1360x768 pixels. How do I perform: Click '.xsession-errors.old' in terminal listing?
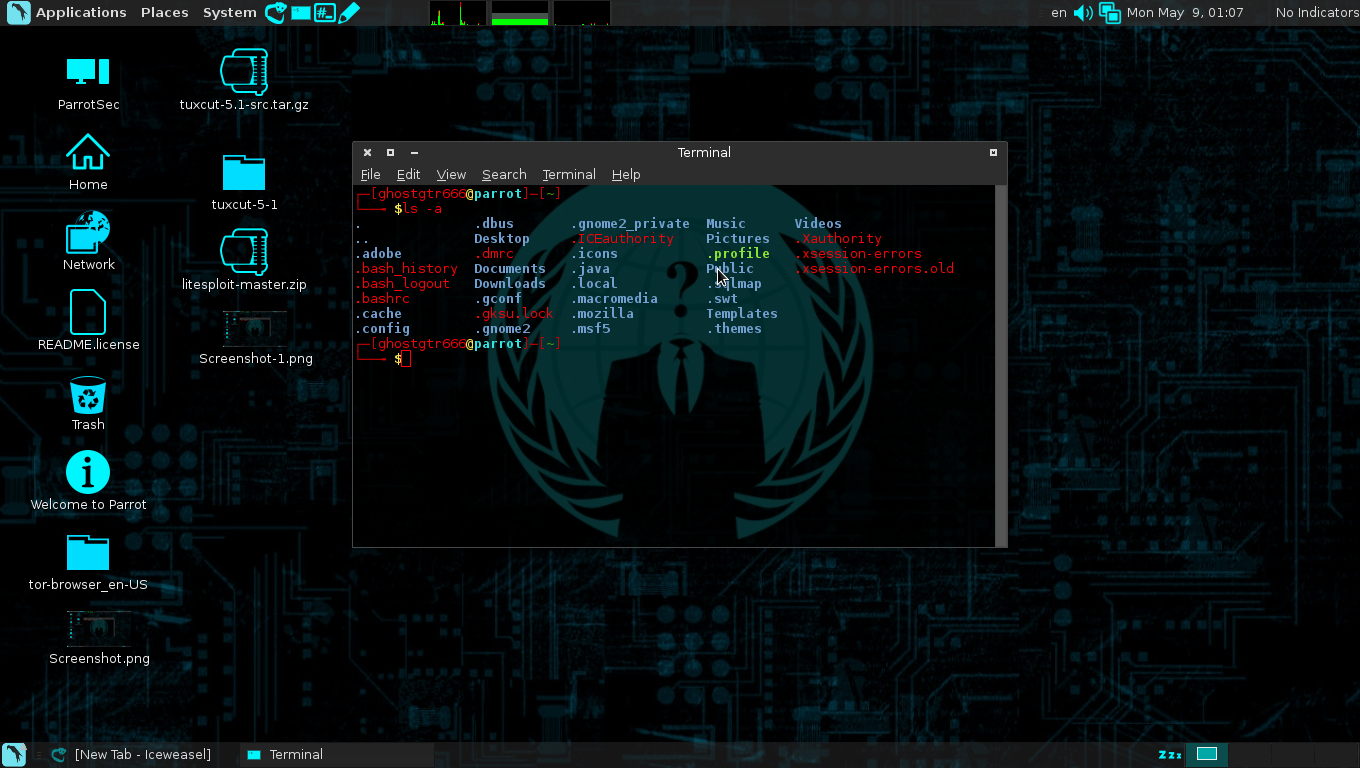874,269
